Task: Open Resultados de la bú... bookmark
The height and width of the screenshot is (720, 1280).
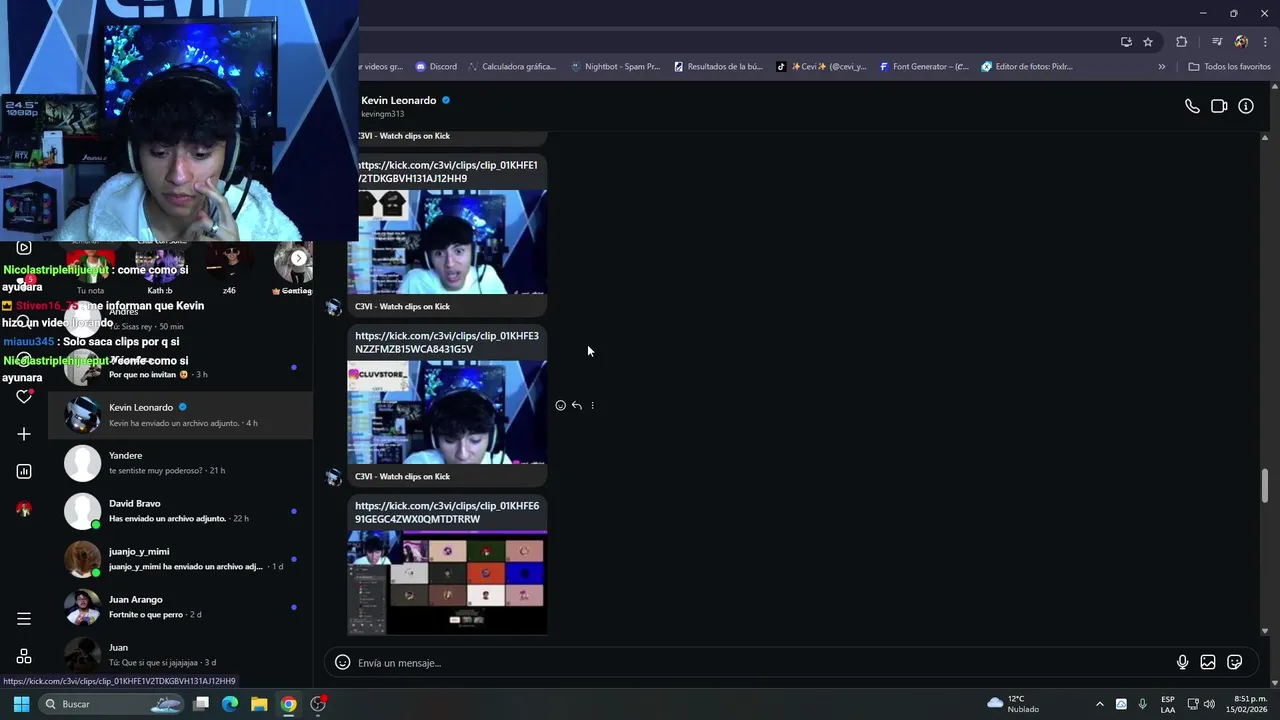Action: click(x=718, y=67)
